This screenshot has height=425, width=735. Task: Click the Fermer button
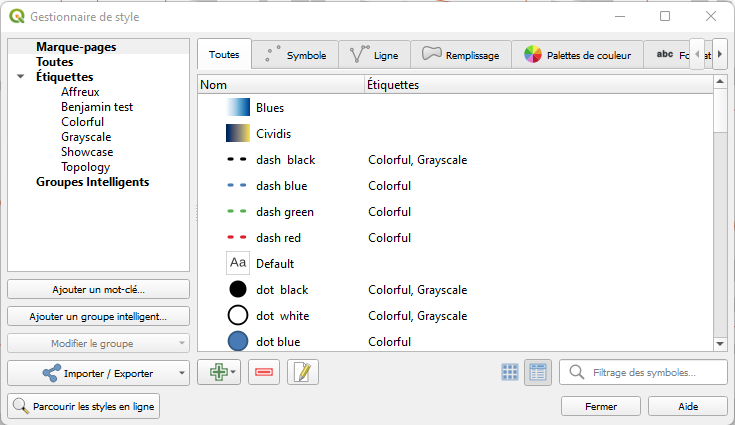coord(601,406)
